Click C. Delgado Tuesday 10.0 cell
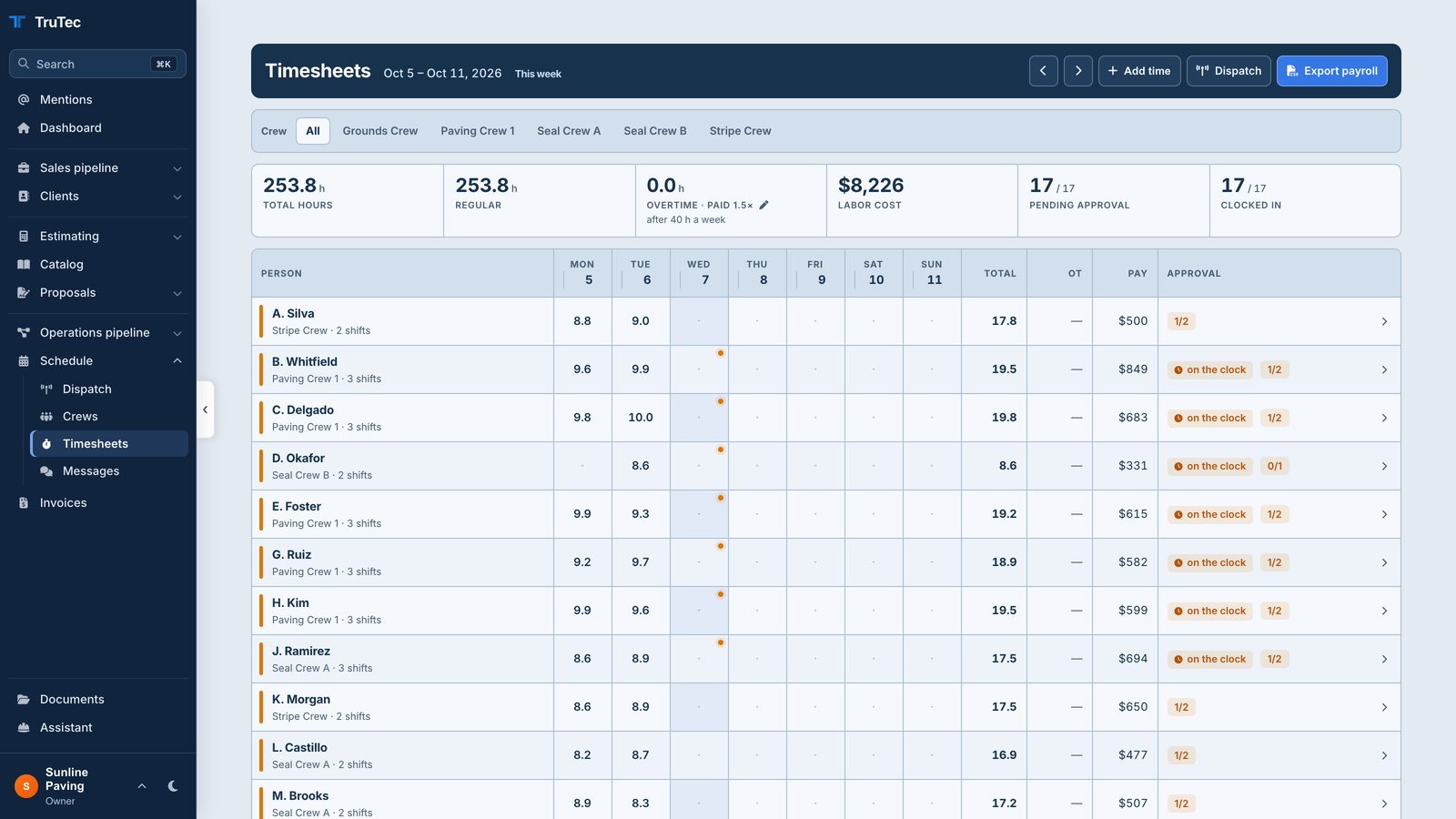This screenshot has height=819, width=1456. coord(641,418)
